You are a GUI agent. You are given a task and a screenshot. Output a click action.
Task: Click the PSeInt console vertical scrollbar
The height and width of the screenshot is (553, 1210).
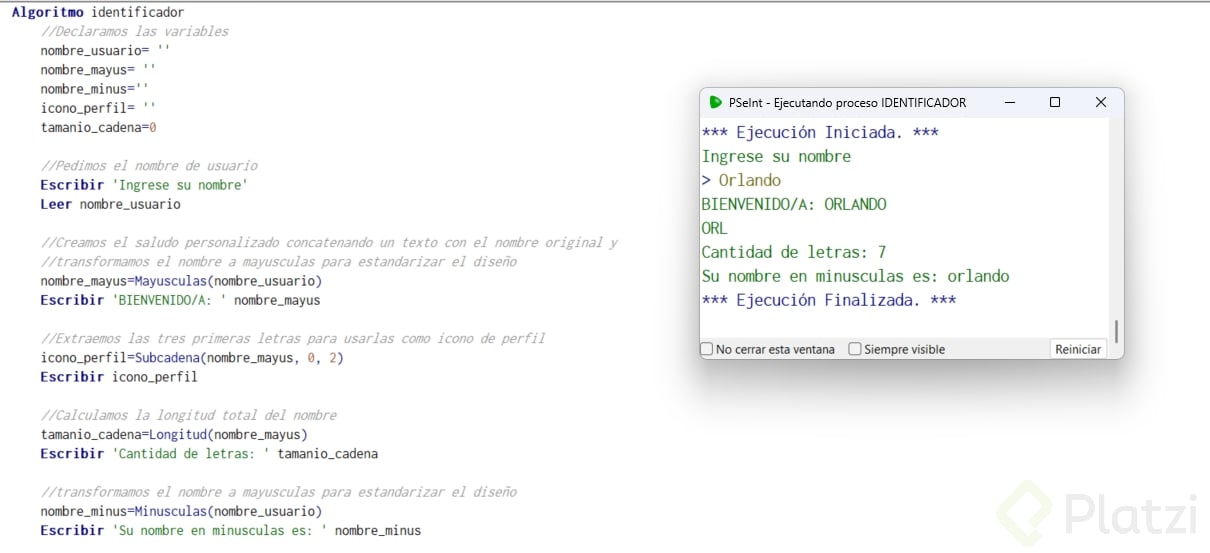[1116, 331]
